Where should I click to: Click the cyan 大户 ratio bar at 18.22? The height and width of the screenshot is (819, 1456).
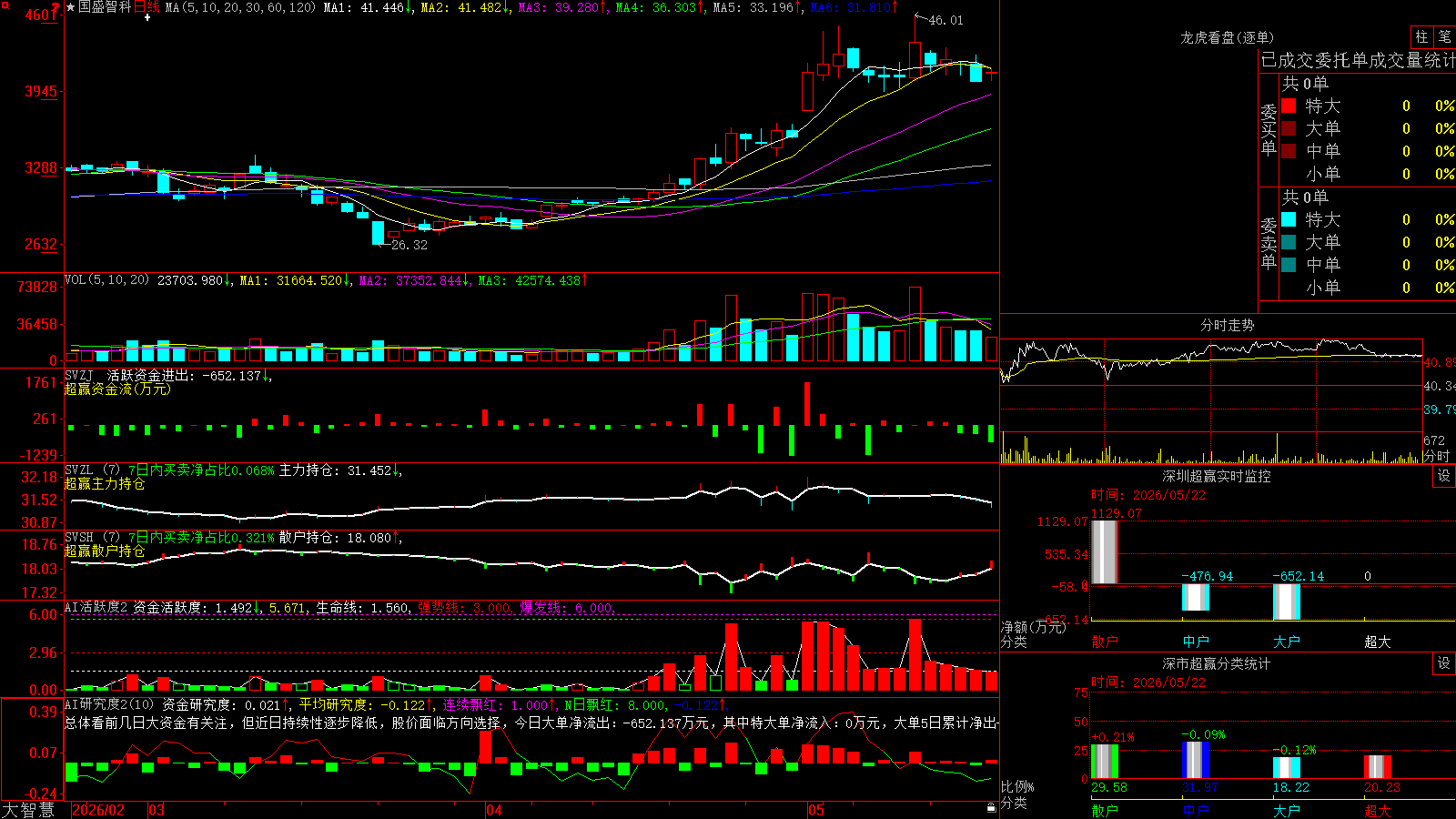coord(1287,768)
